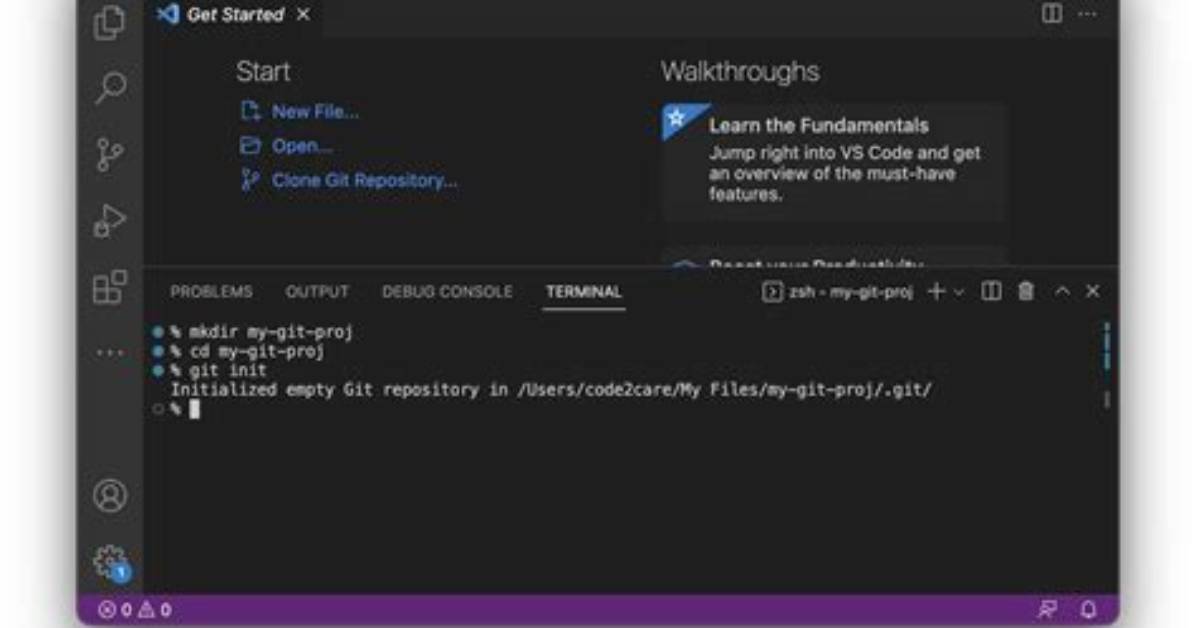1196x628 pixels.
Task: Switch to the DEBUG CONSOLE tab
Action: coord(447,291)
